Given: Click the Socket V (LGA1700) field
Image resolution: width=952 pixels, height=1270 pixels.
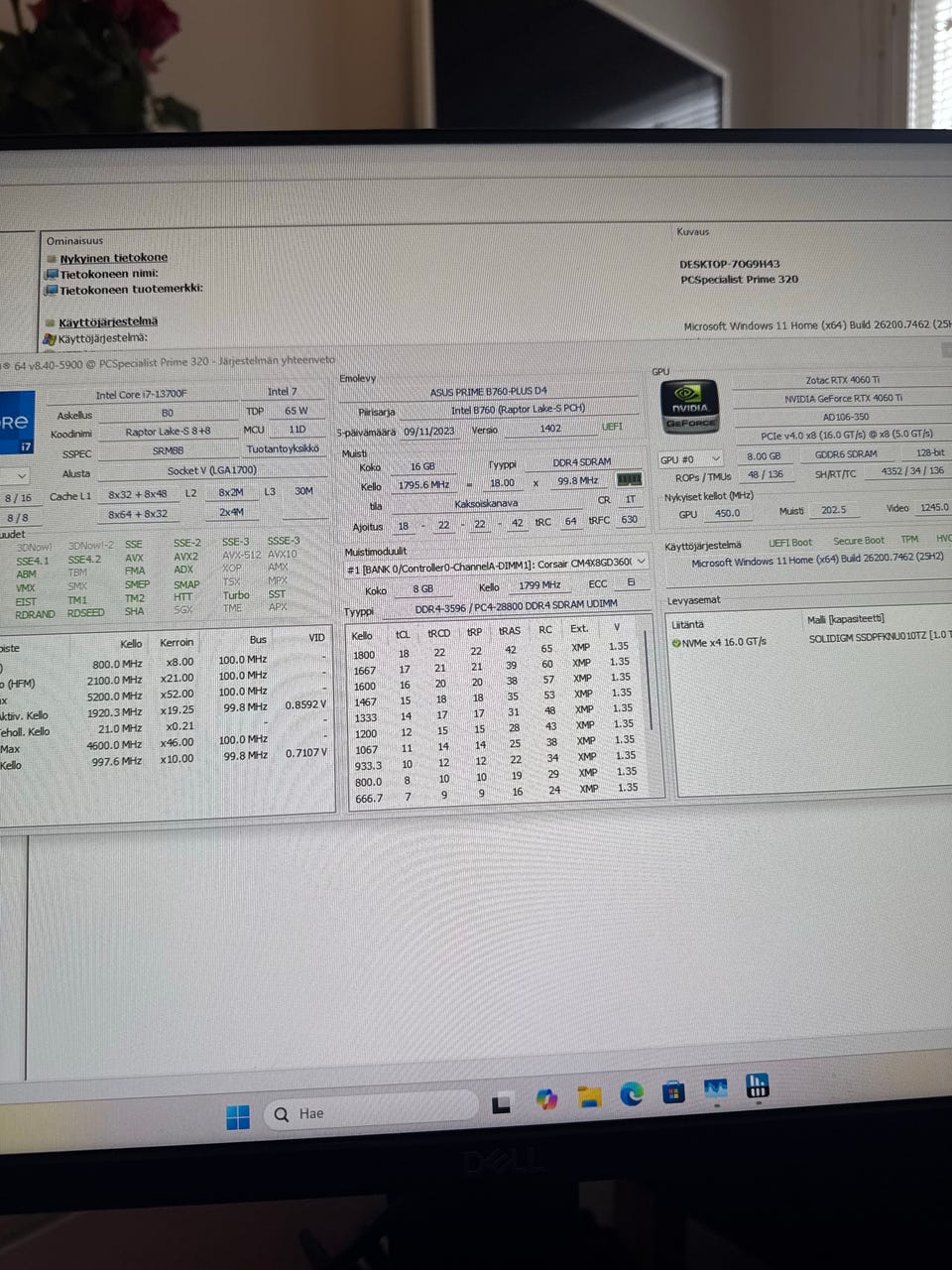Looking at the screenshot, I should (x=211, y=469).
